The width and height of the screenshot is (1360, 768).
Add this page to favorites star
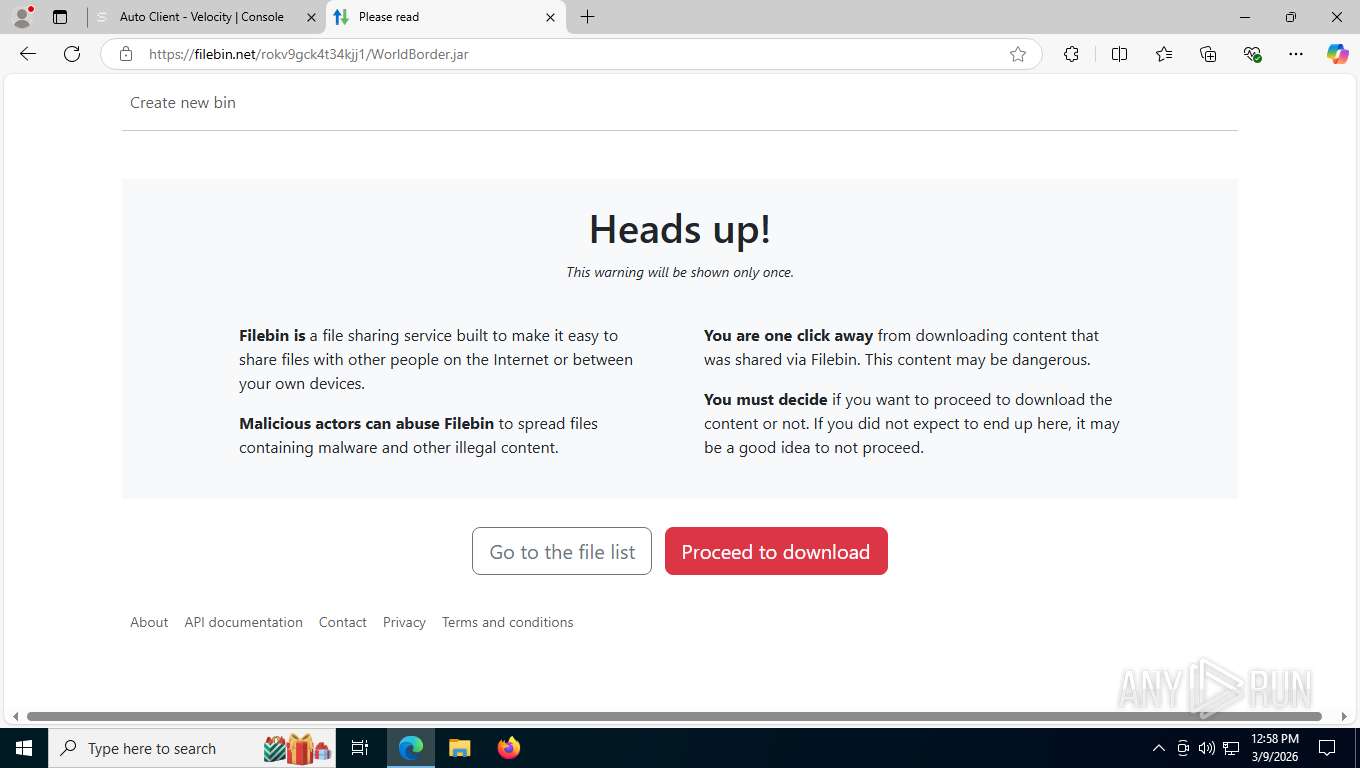point(1018,54)
